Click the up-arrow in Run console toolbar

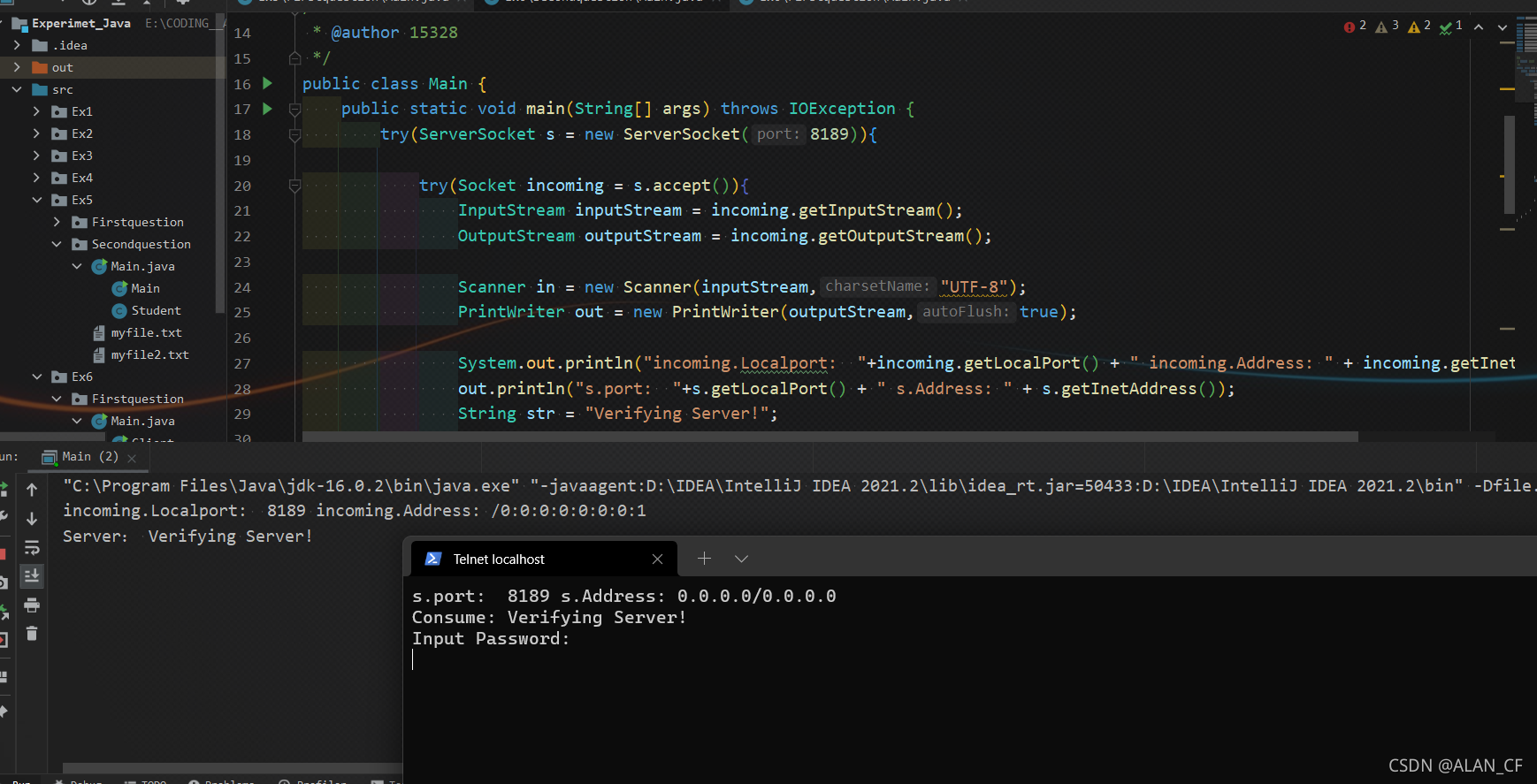click(32, 490)
